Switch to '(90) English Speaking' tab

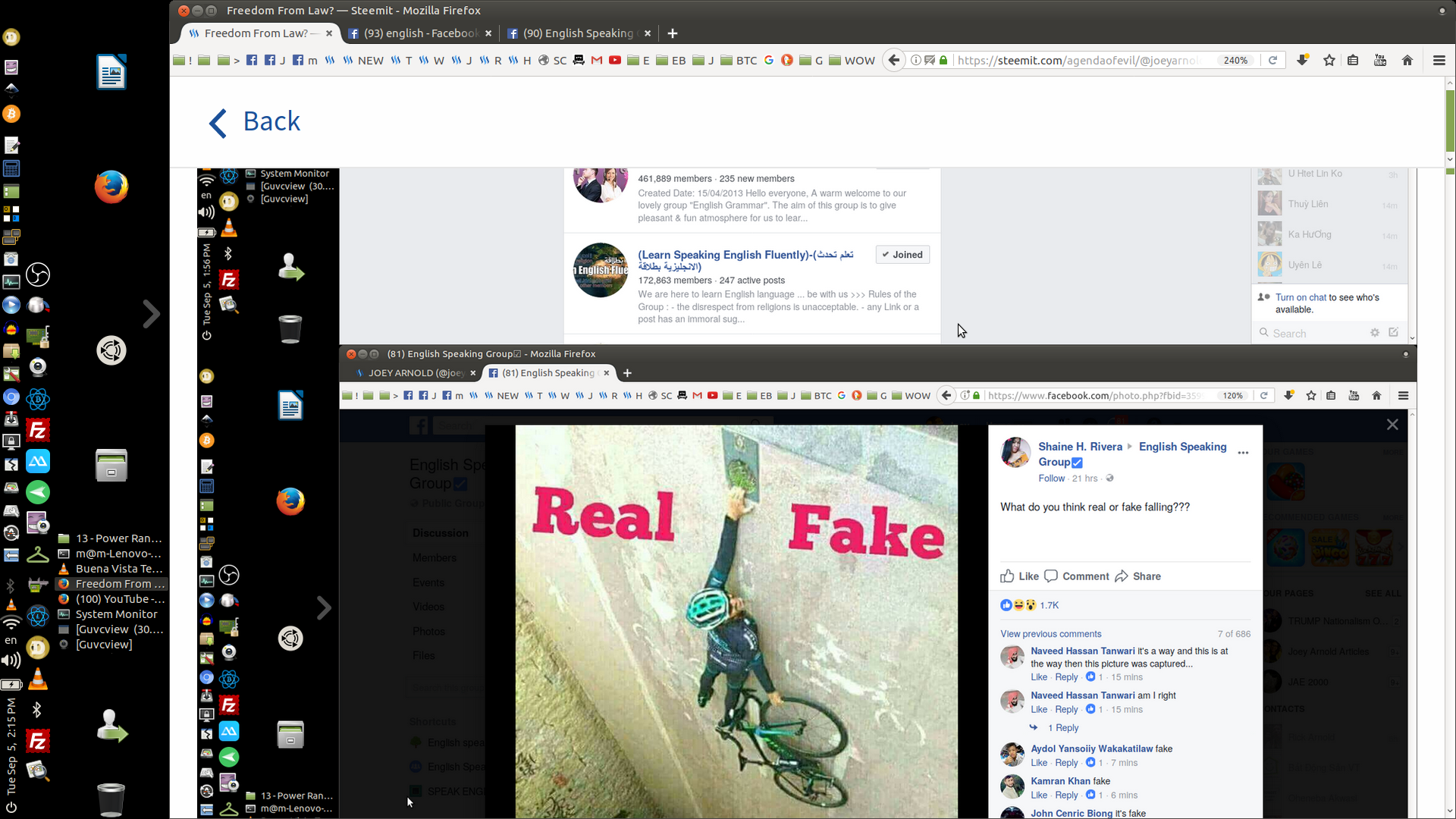click(579, 33)
